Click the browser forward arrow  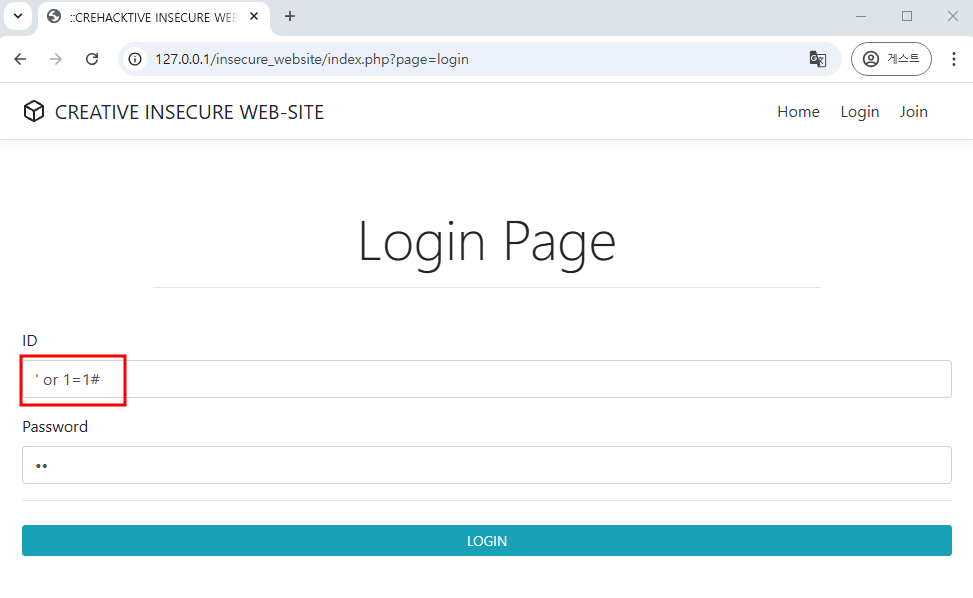pyautogui.click(x=56, y=59)
